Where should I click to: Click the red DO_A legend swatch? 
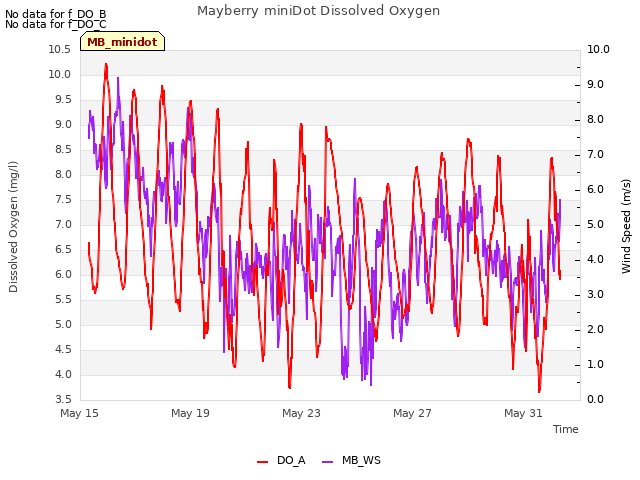point(262,462)
